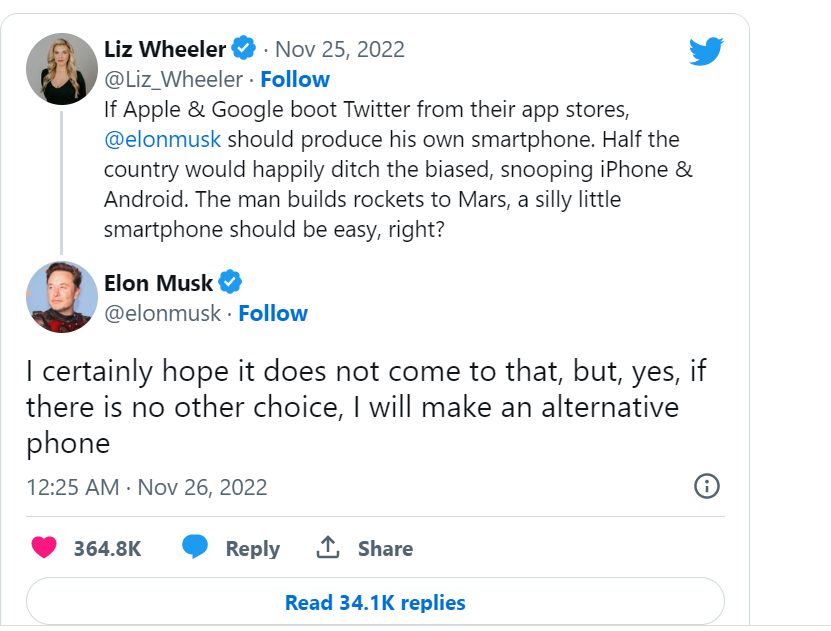Open Elon Musk's profile picture
The height and width of the screenshot is (631, 831).
61,298
